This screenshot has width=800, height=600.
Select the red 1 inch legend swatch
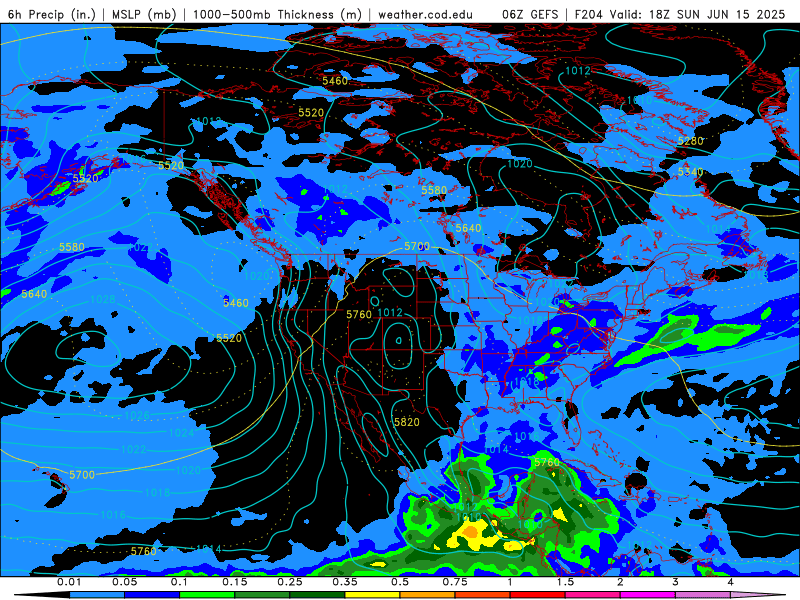(x=538, y=595)
